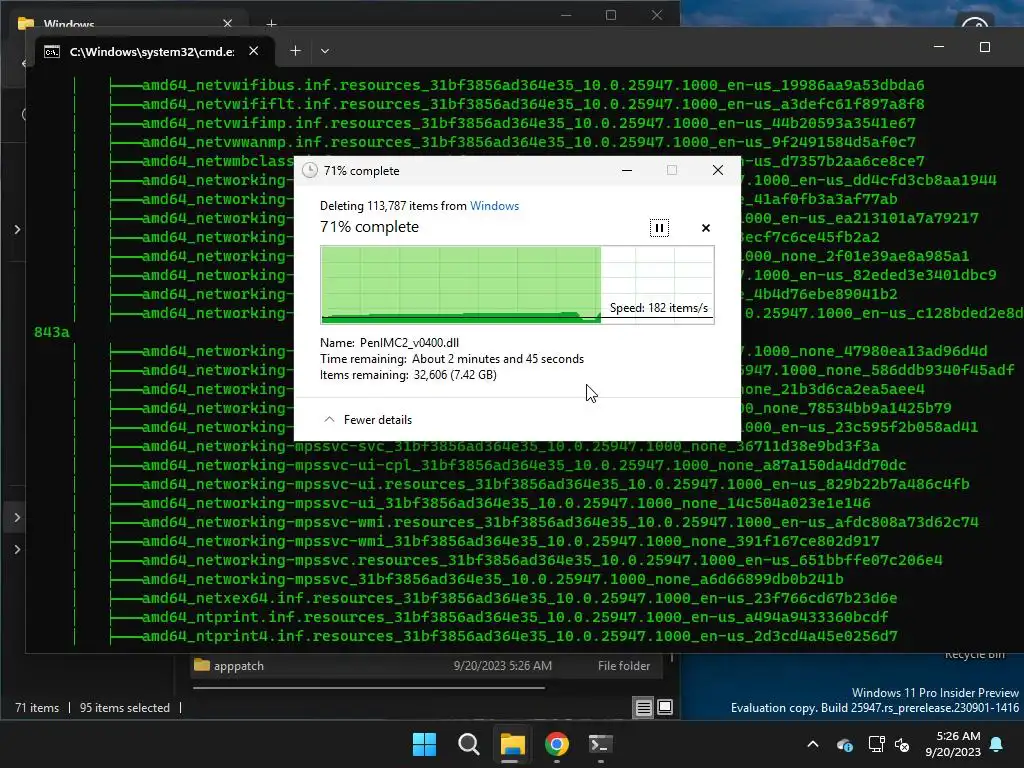The image size is (1024, 768).
Task: Click muted volume tray icon
Action: coord(903,744)
